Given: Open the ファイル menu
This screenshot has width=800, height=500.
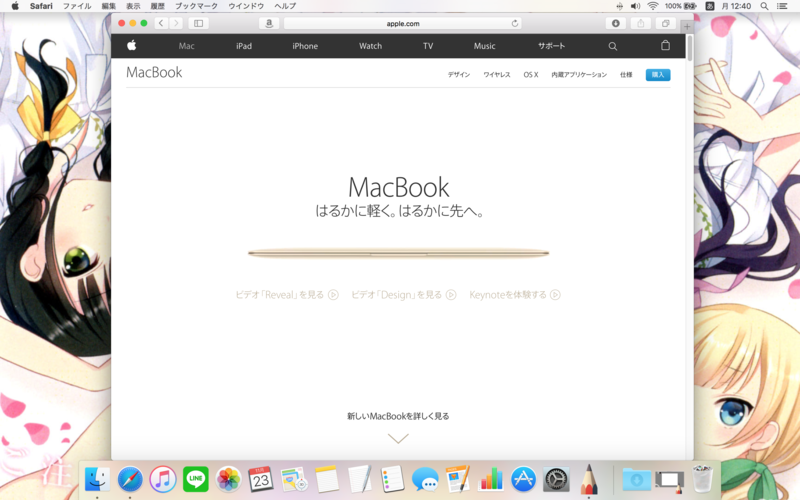Looking at the screenshot, I should (77, 6).
